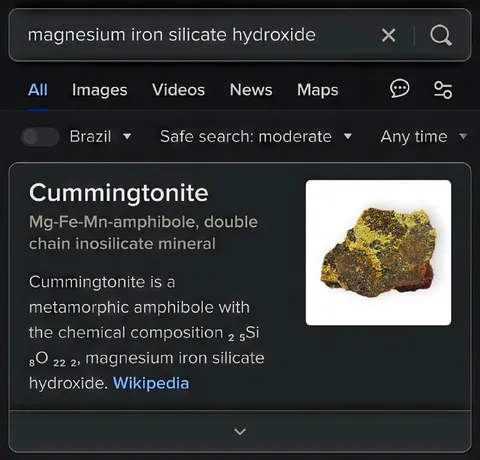Open the search settings sliders icon
This screenshot has height=460, width=480.
coord(443,90)
